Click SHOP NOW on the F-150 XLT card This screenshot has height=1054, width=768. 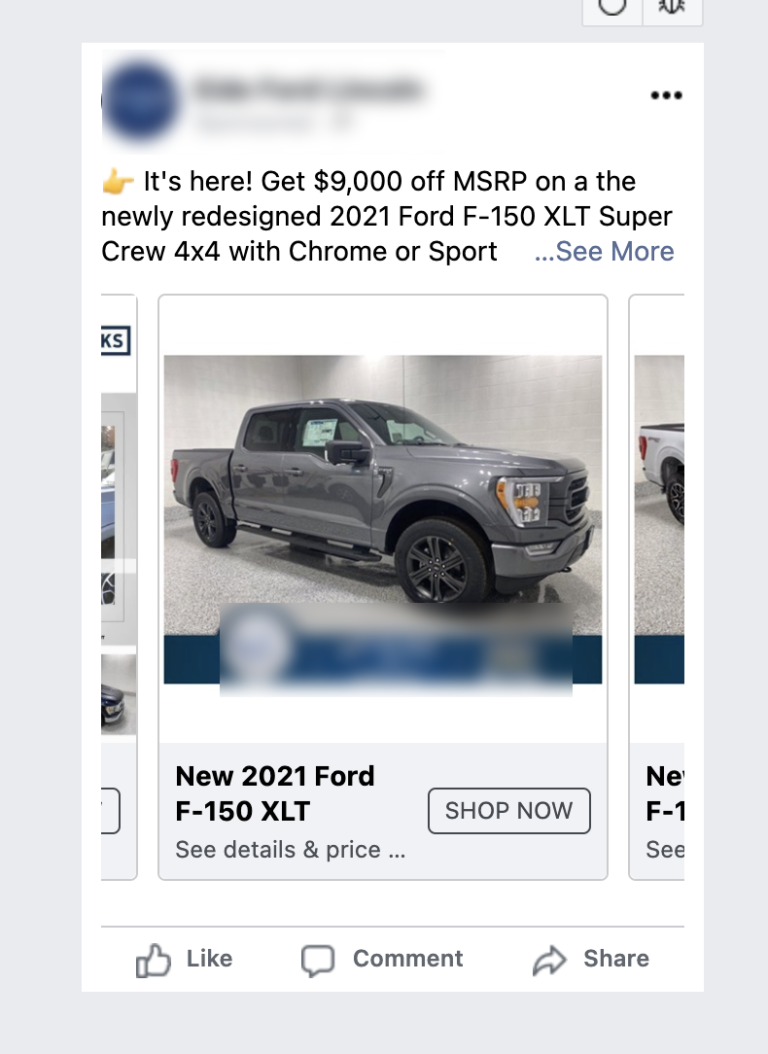point(509,811)
